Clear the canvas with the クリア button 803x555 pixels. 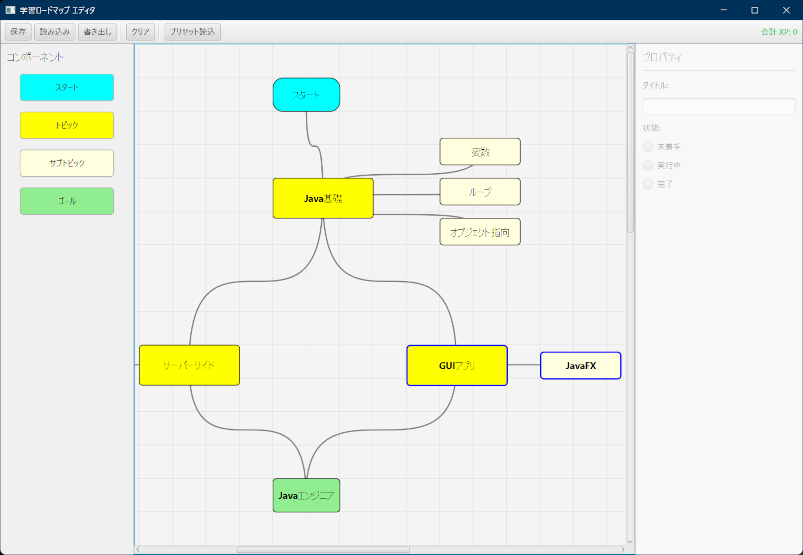coord(141,32)
